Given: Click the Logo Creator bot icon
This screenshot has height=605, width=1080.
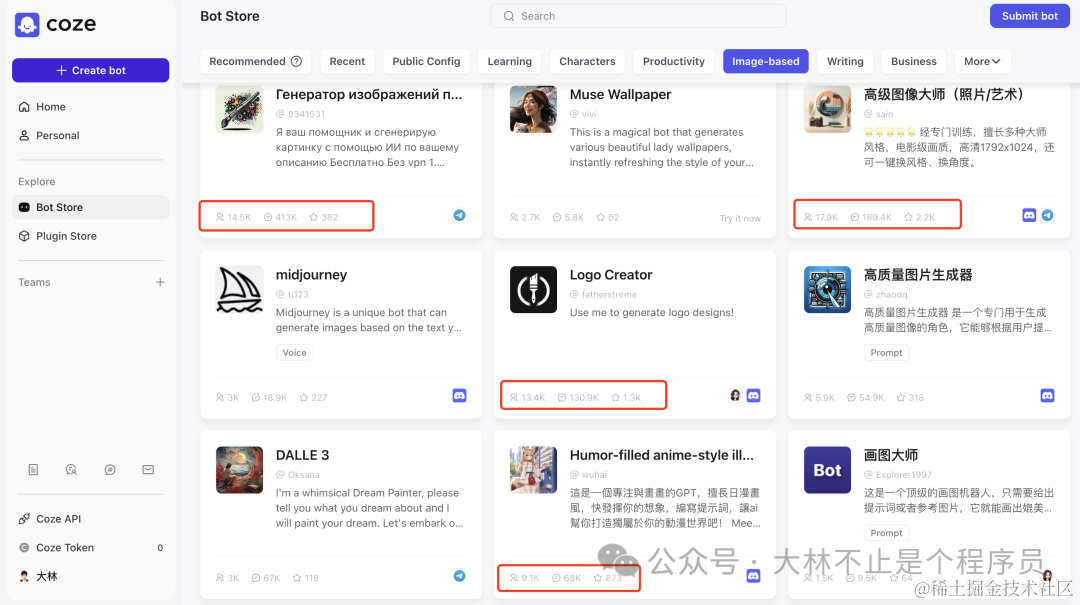Looking at the screenshot, I should [x=533, y=289].
